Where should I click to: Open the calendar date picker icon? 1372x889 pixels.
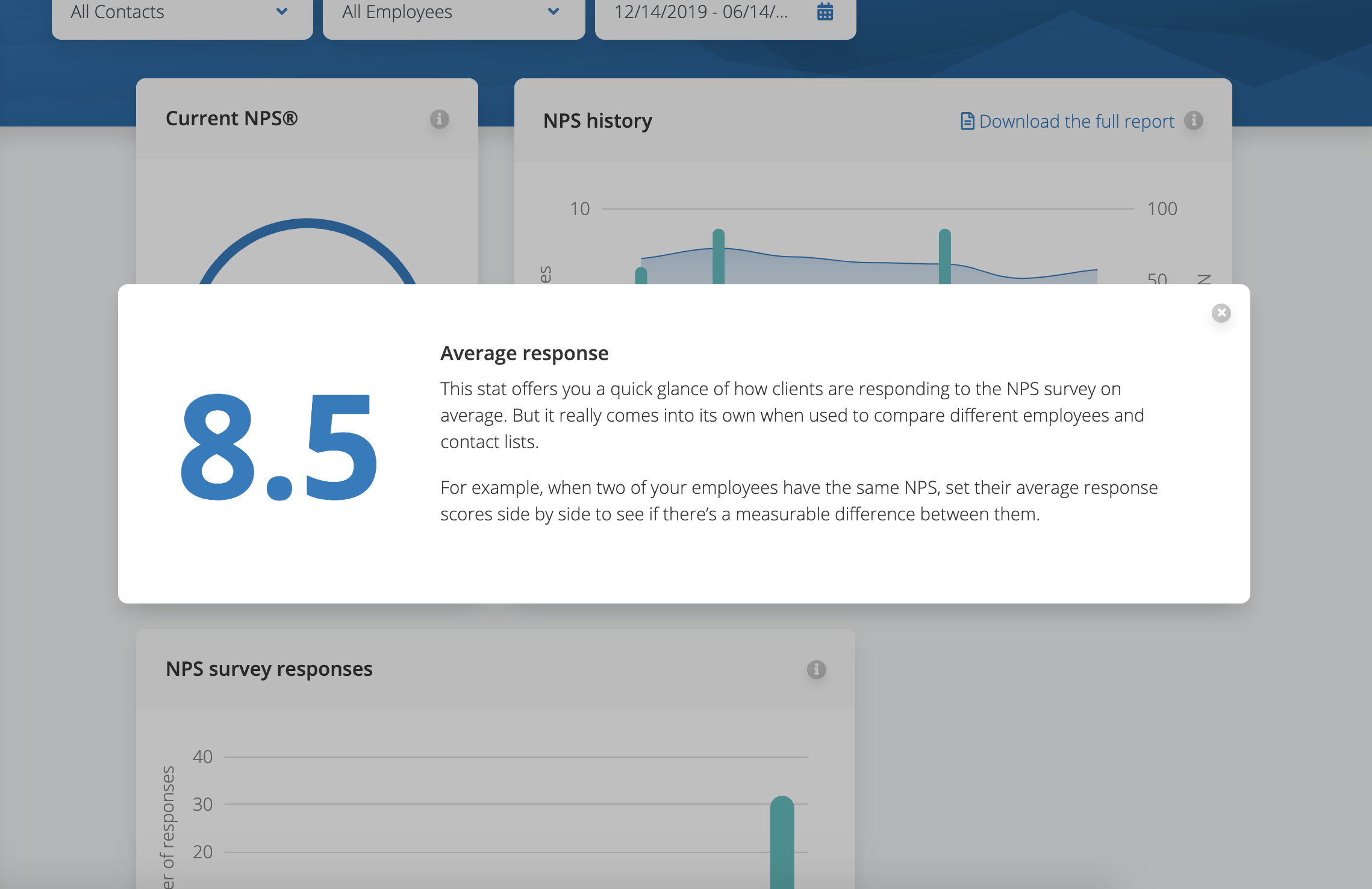point(825,11)
